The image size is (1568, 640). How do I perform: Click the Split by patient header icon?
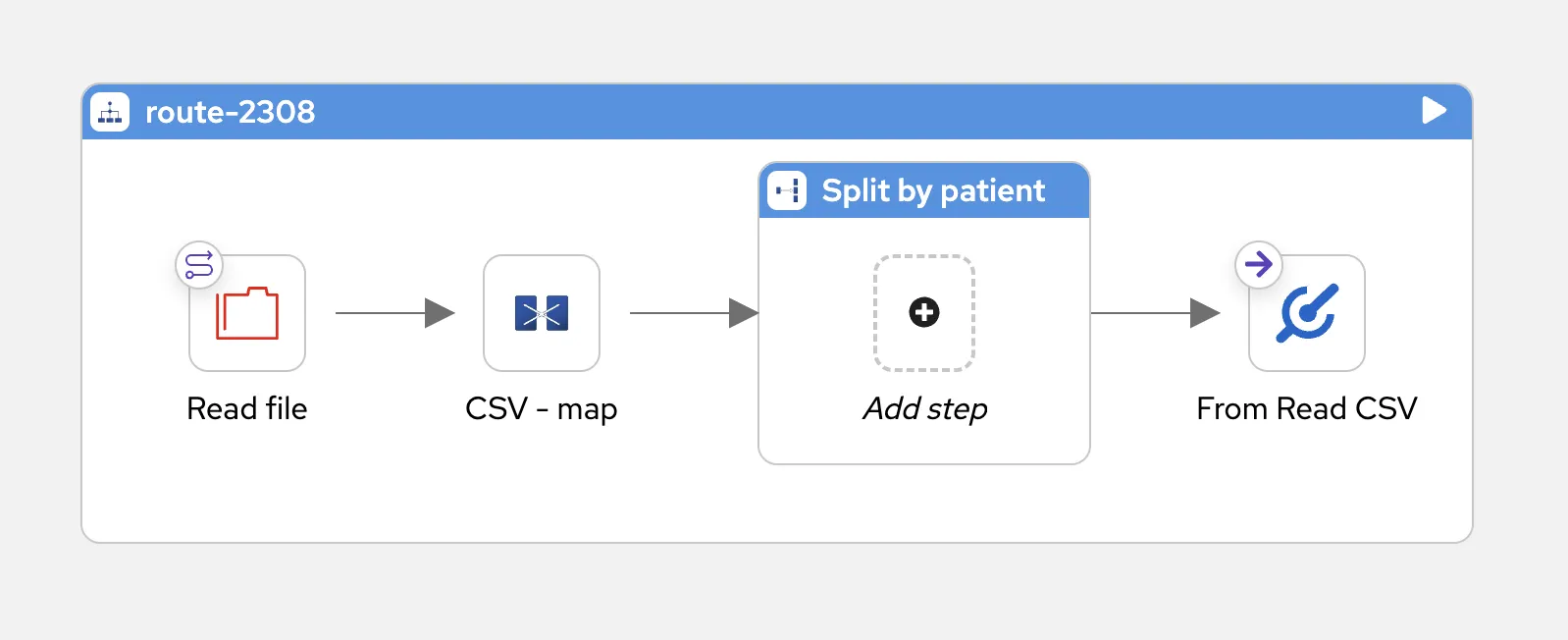point(786,190)
